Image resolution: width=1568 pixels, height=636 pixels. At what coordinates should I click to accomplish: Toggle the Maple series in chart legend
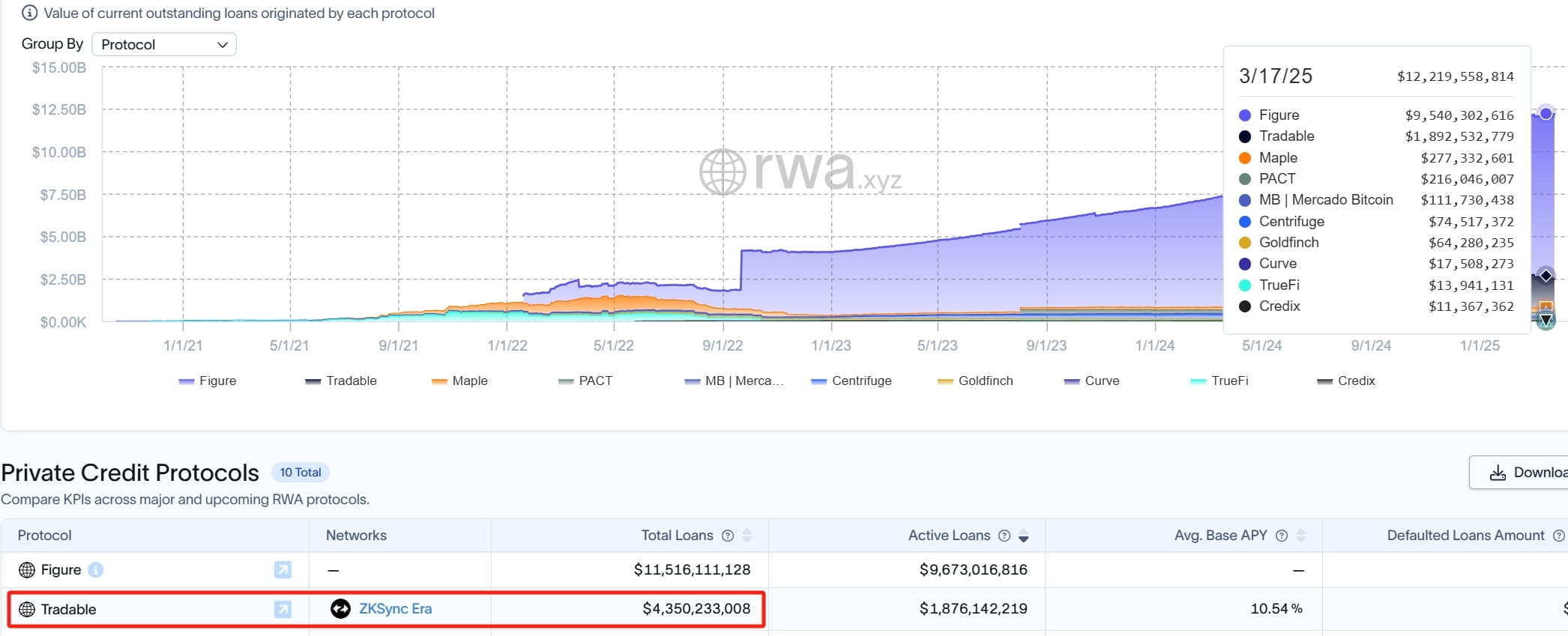coord(460,381)
